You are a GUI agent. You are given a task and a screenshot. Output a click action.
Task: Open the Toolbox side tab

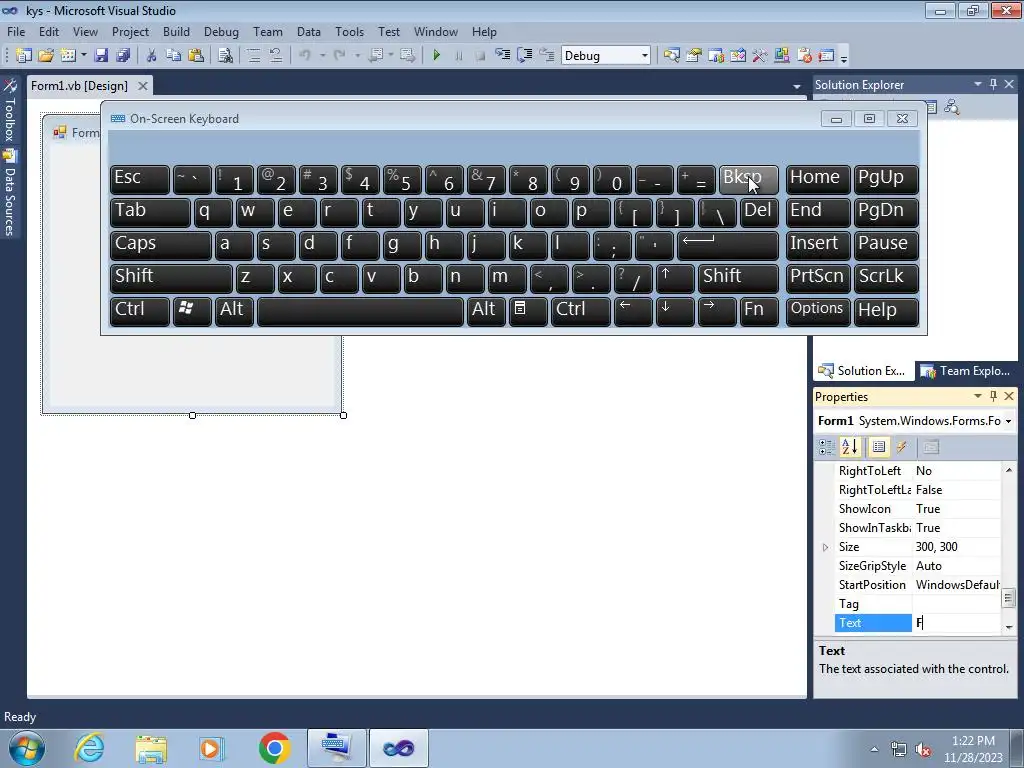pyautogui.click(x=10, y=111)
